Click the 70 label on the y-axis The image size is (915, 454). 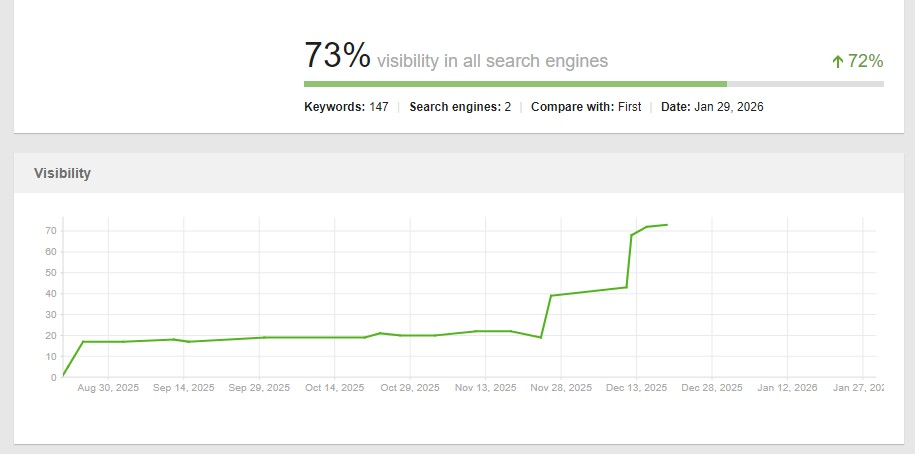coord(48,230)
